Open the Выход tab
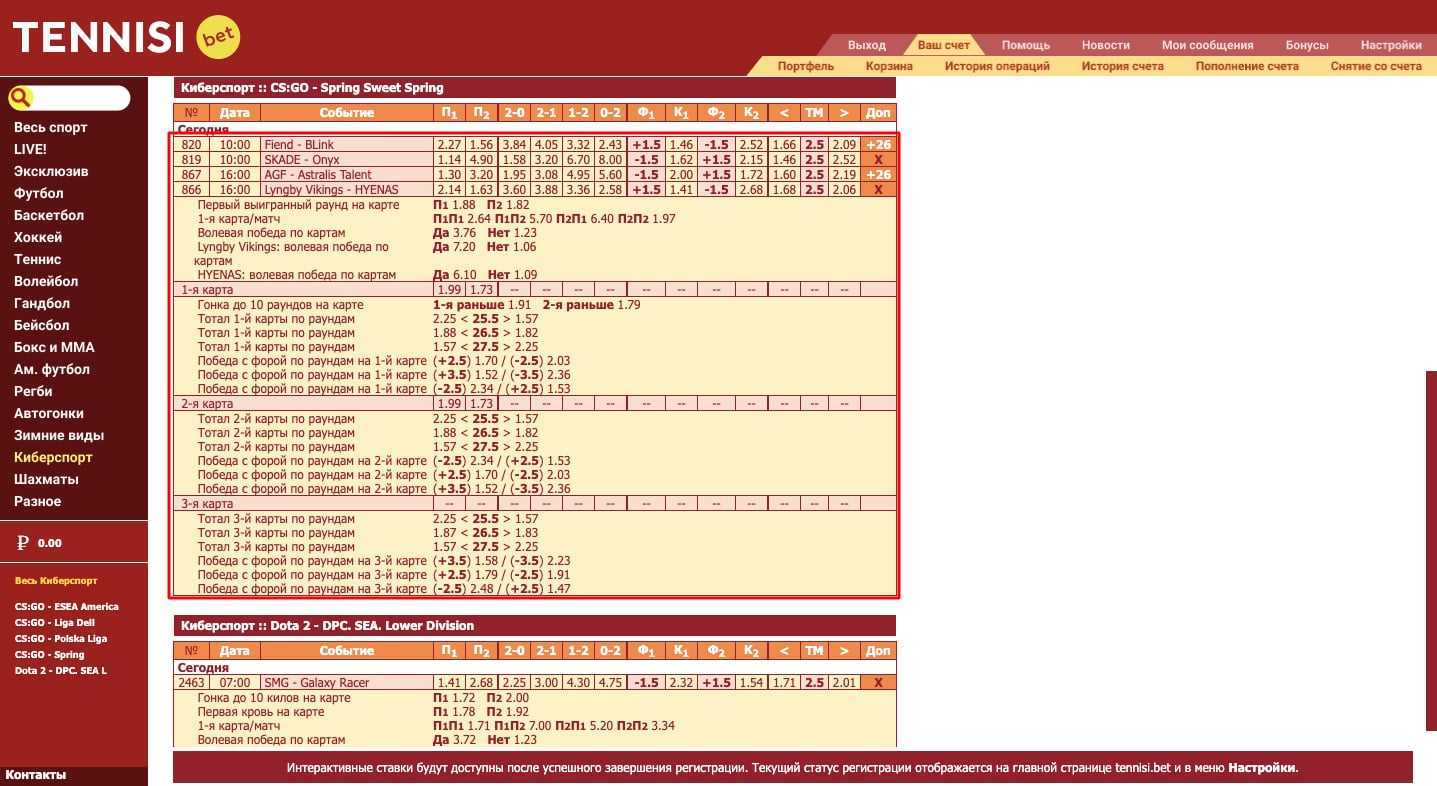The image size is (1437, 786). point(867,45)
